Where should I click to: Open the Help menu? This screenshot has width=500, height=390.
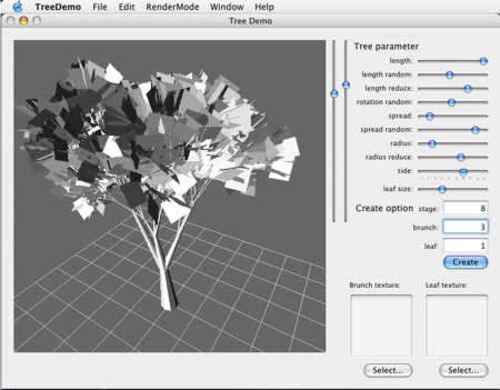point(264,7)
